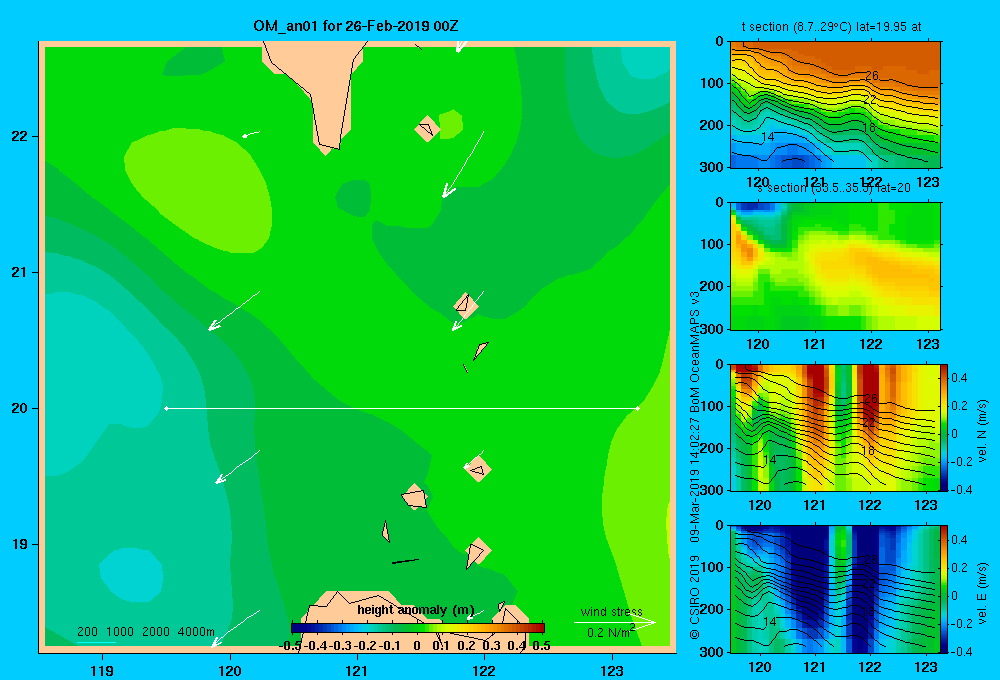Click the t section title text

pos(831,27)
